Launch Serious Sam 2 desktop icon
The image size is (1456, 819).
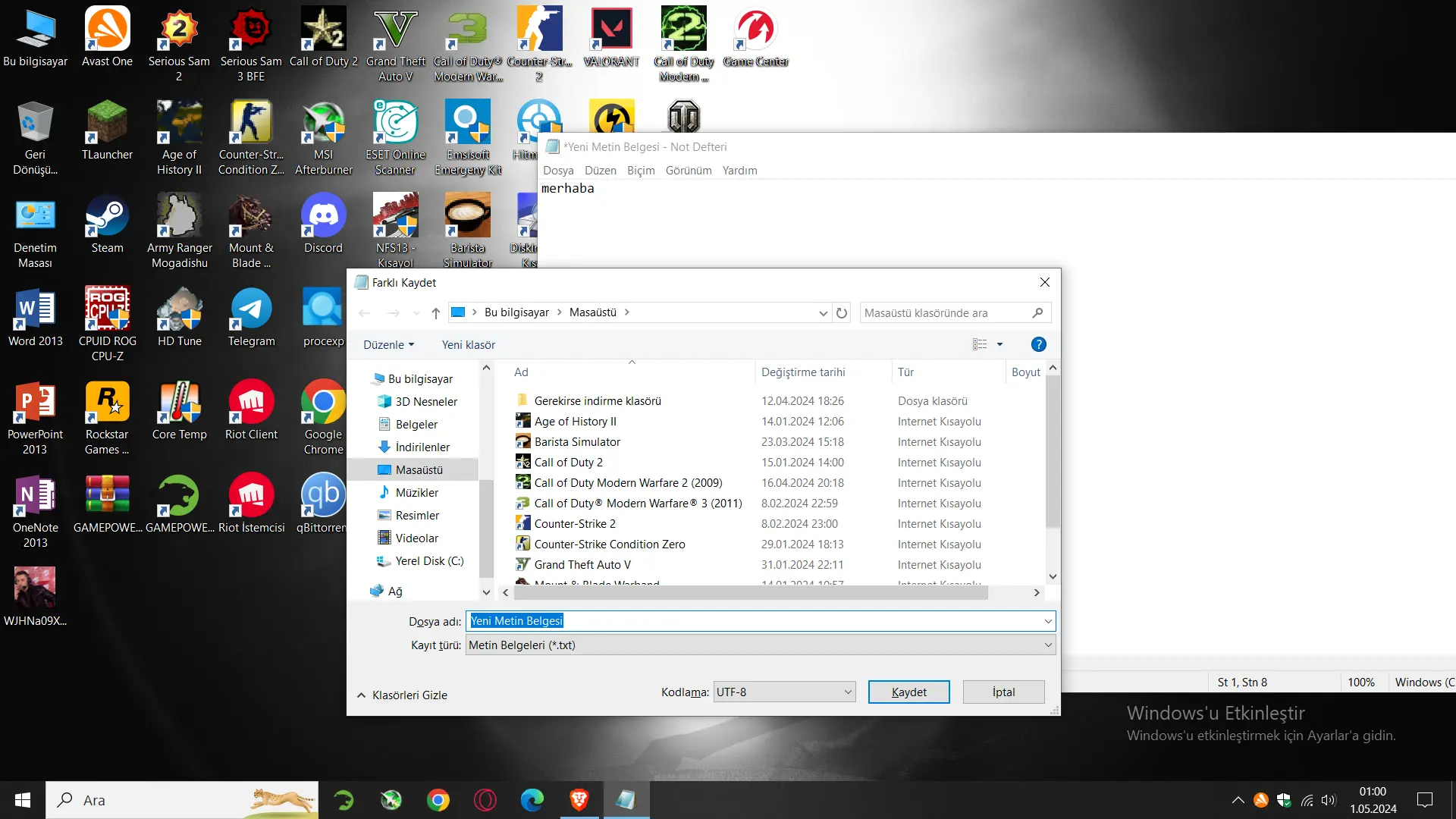[179, 44]
